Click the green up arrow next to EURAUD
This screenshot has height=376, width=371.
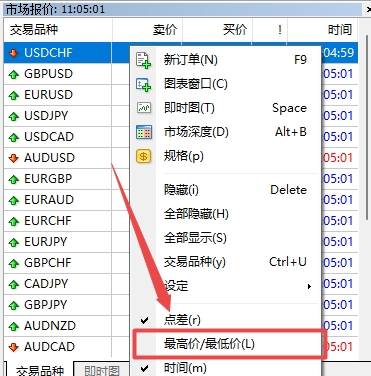[x=14, y=200]
